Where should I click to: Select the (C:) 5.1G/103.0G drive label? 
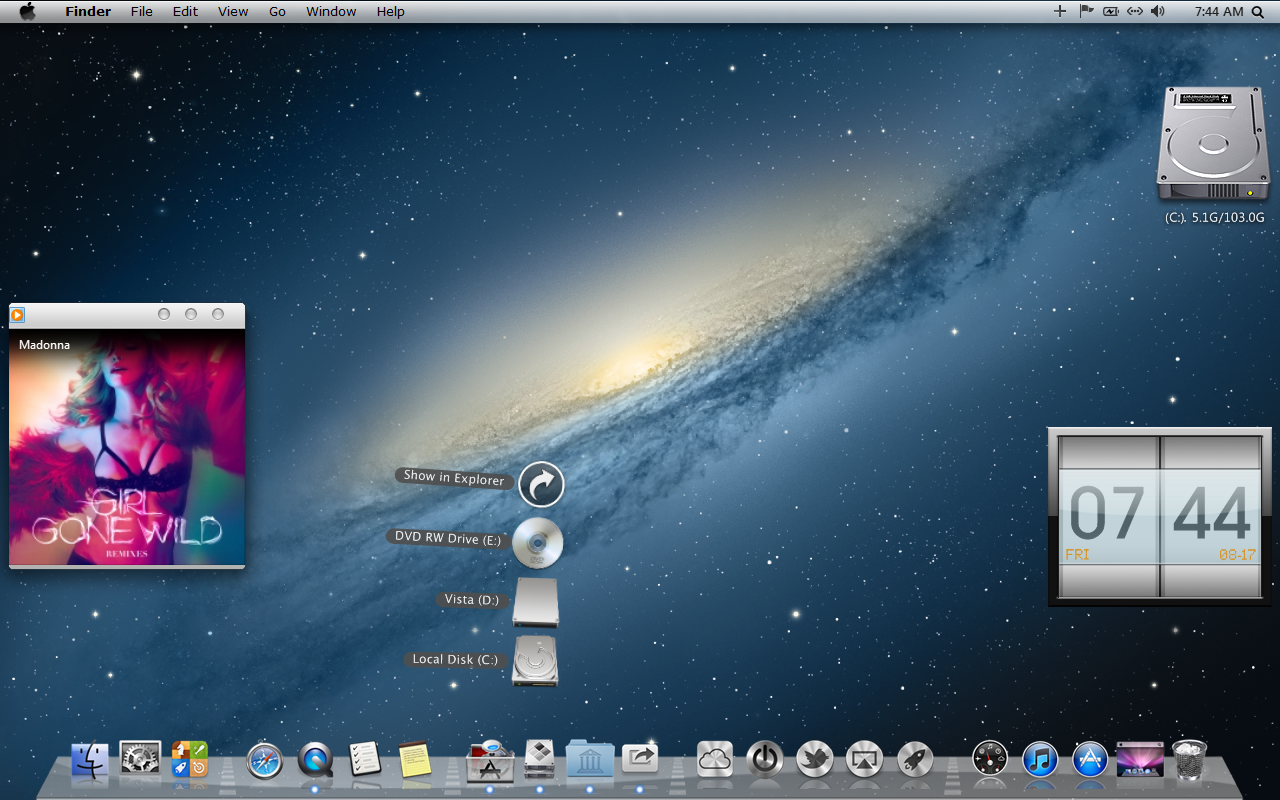point(1214,217)
